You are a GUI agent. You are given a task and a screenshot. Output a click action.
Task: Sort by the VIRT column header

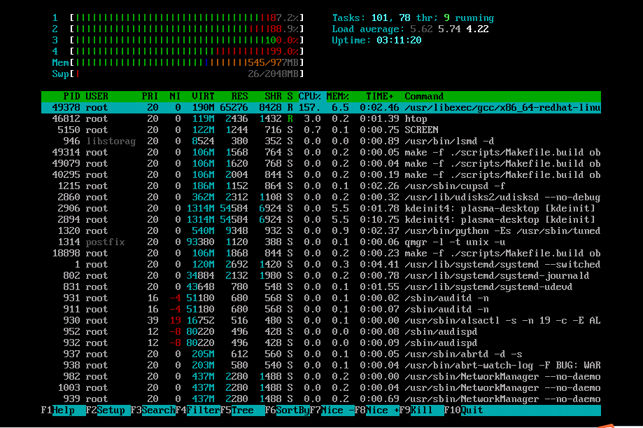click(203, 96)
